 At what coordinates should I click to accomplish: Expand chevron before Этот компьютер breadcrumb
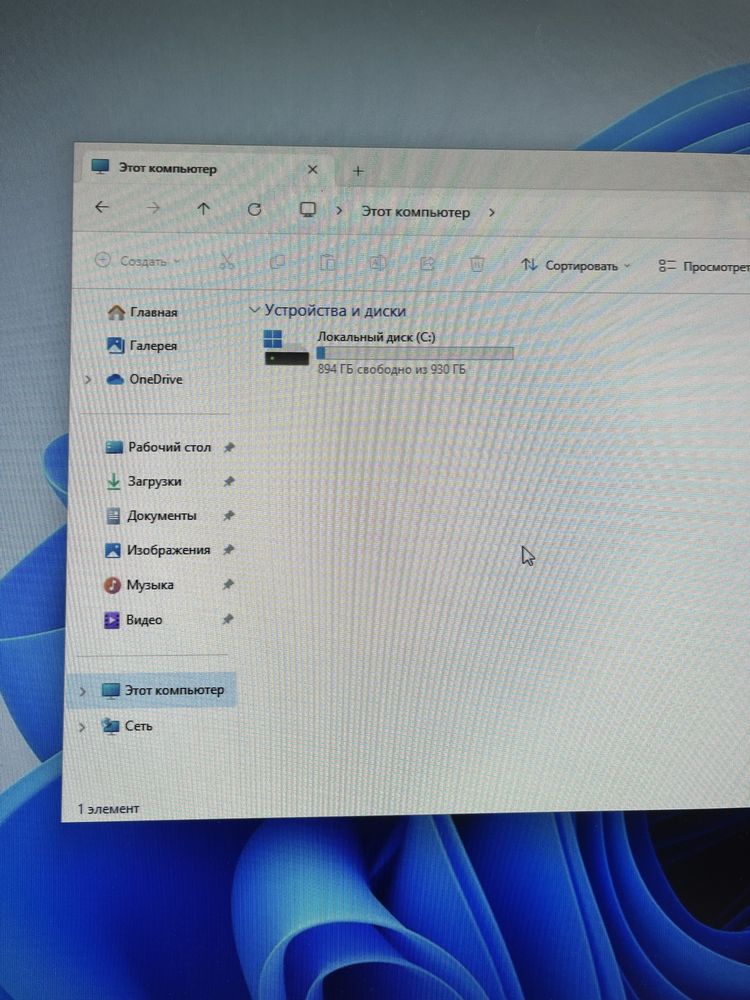click(x=339, y=210)
